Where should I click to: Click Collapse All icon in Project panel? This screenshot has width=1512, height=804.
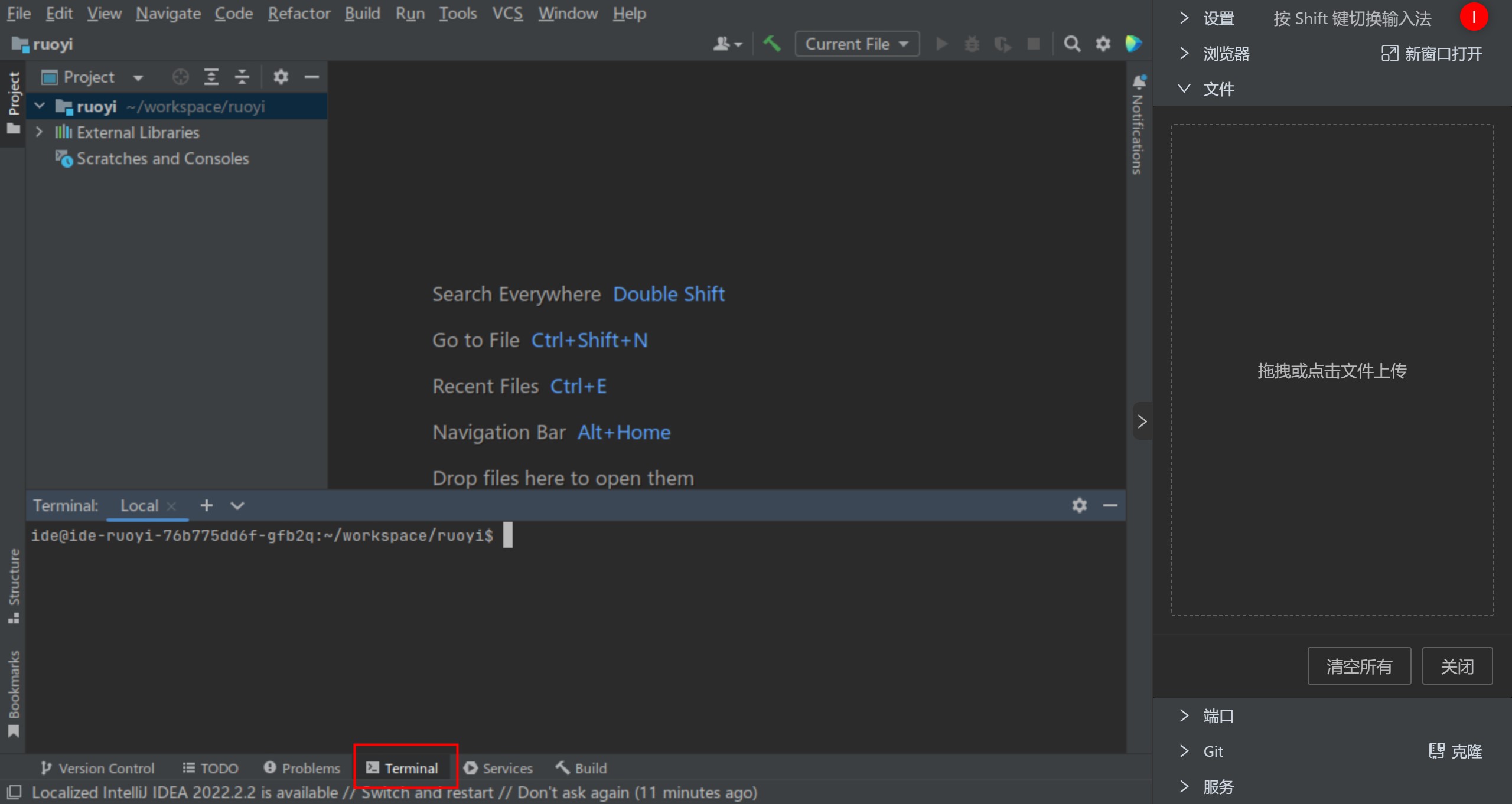pos(242,77)
